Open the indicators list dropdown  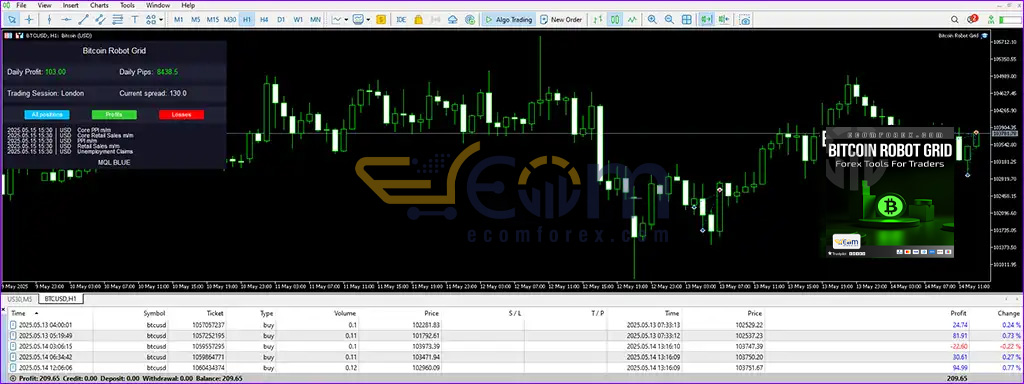point(346,20)
